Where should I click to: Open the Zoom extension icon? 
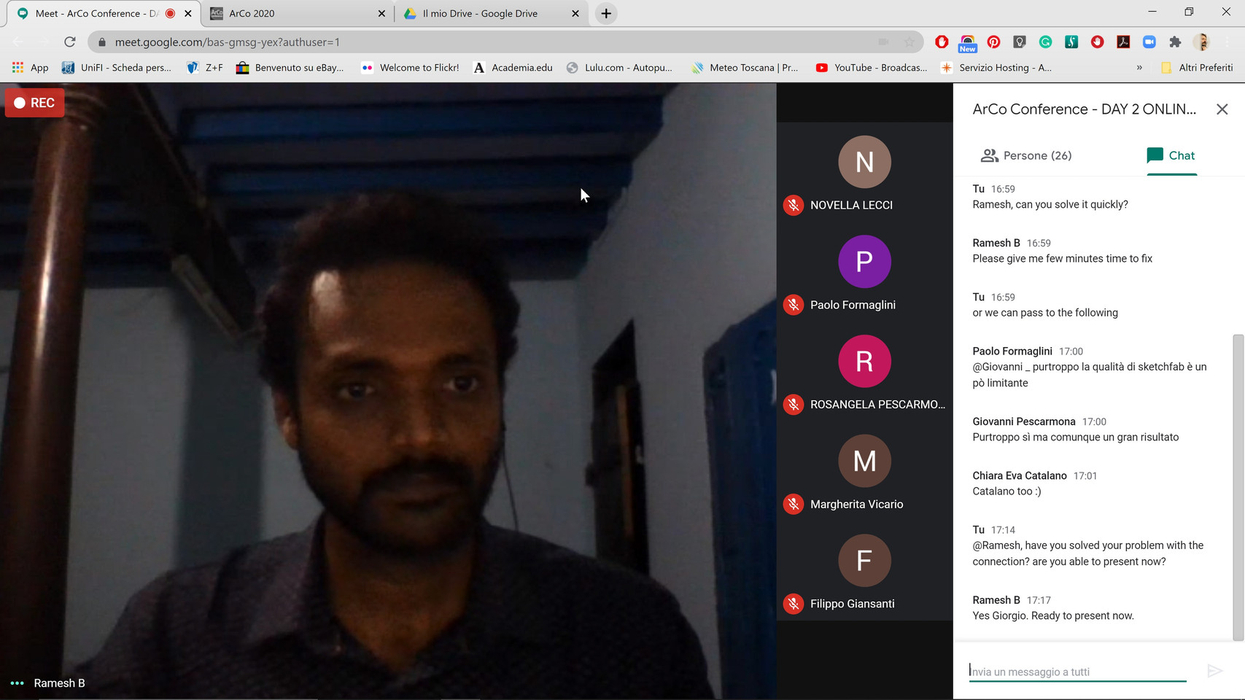click(1149, 42)
